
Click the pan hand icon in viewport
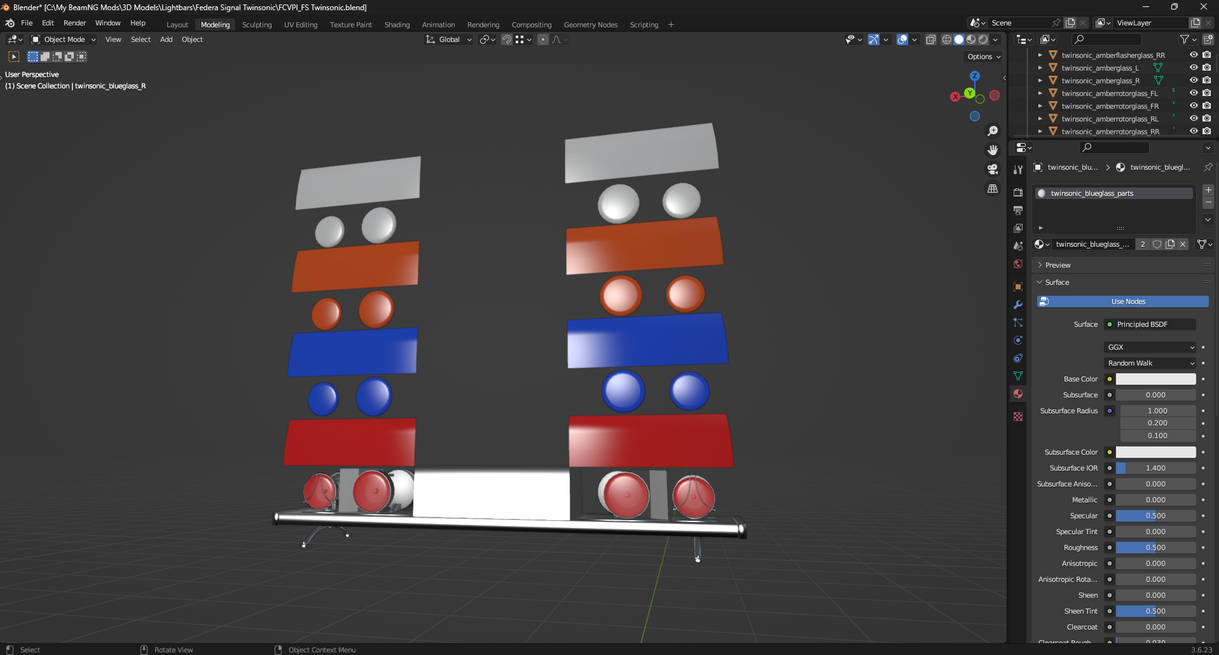(992, 150)
